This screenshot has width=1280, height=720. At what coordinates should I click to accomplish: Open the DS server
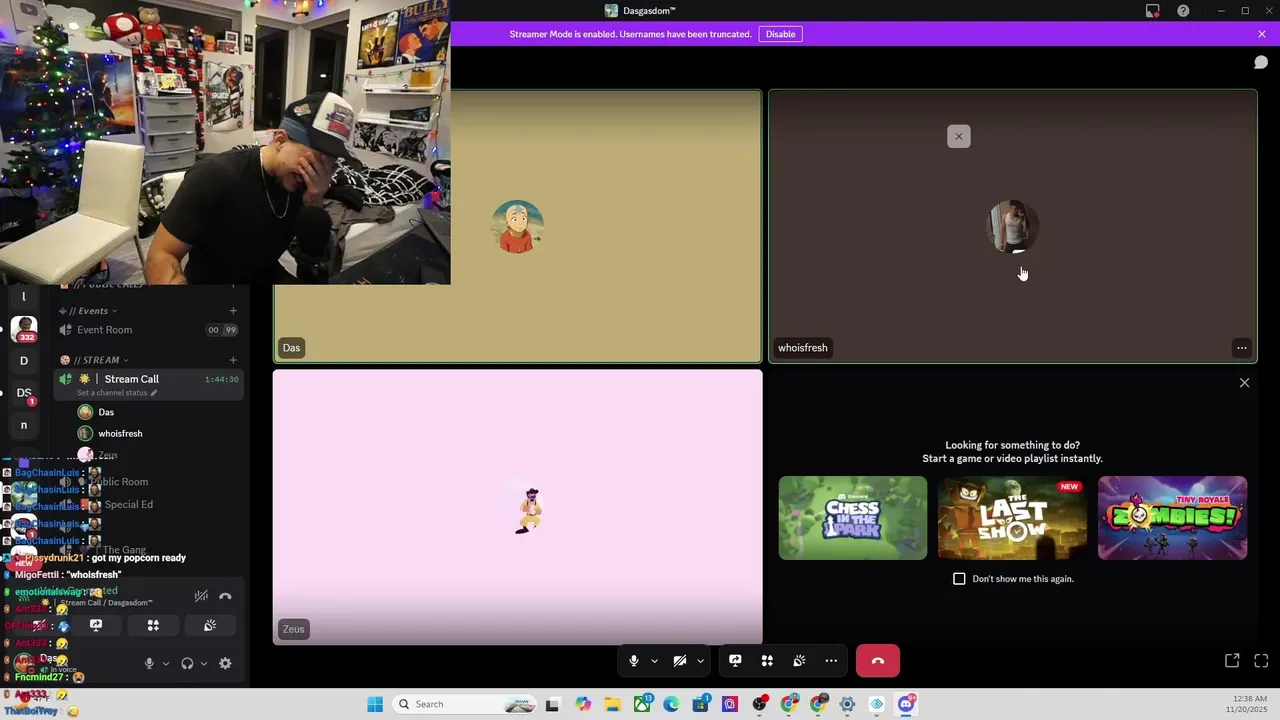coord(24,393)
